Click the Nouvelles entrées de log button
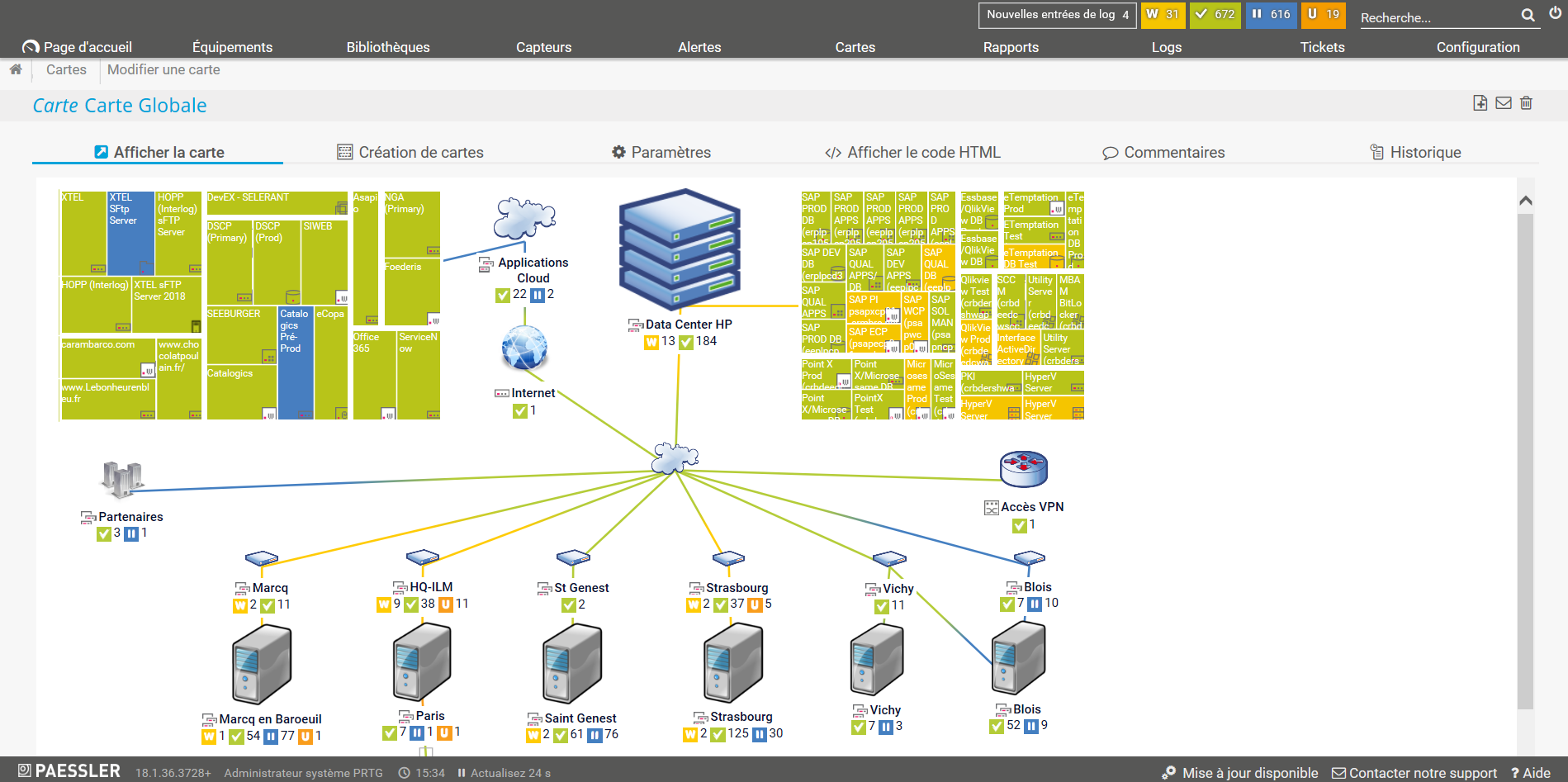Screen dimensions: 1568x782 tap(1058, 15)
